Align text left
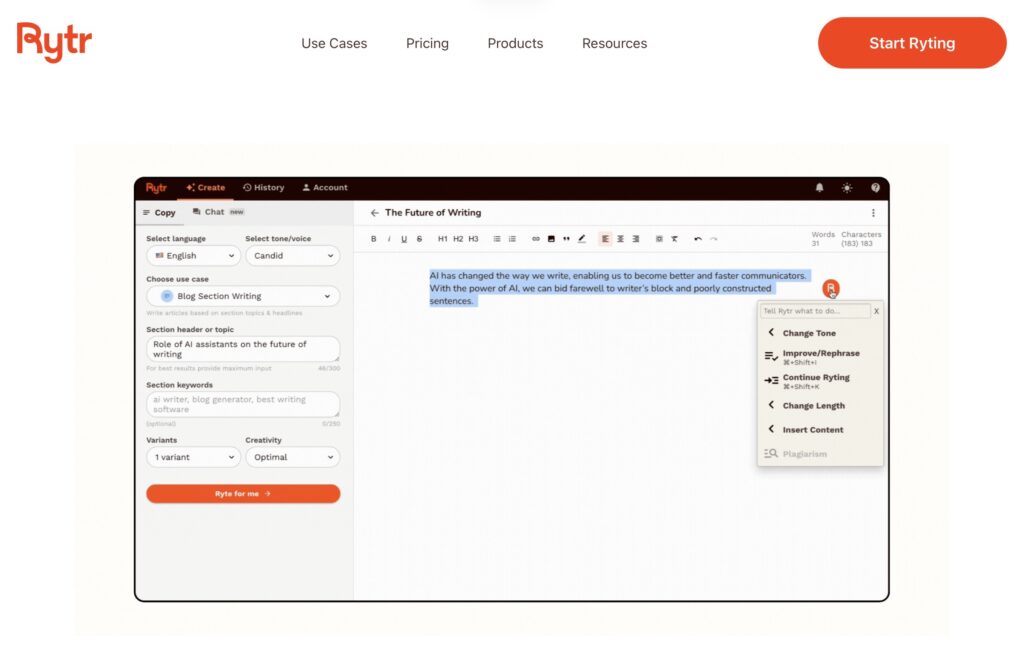 click(605, 239)
